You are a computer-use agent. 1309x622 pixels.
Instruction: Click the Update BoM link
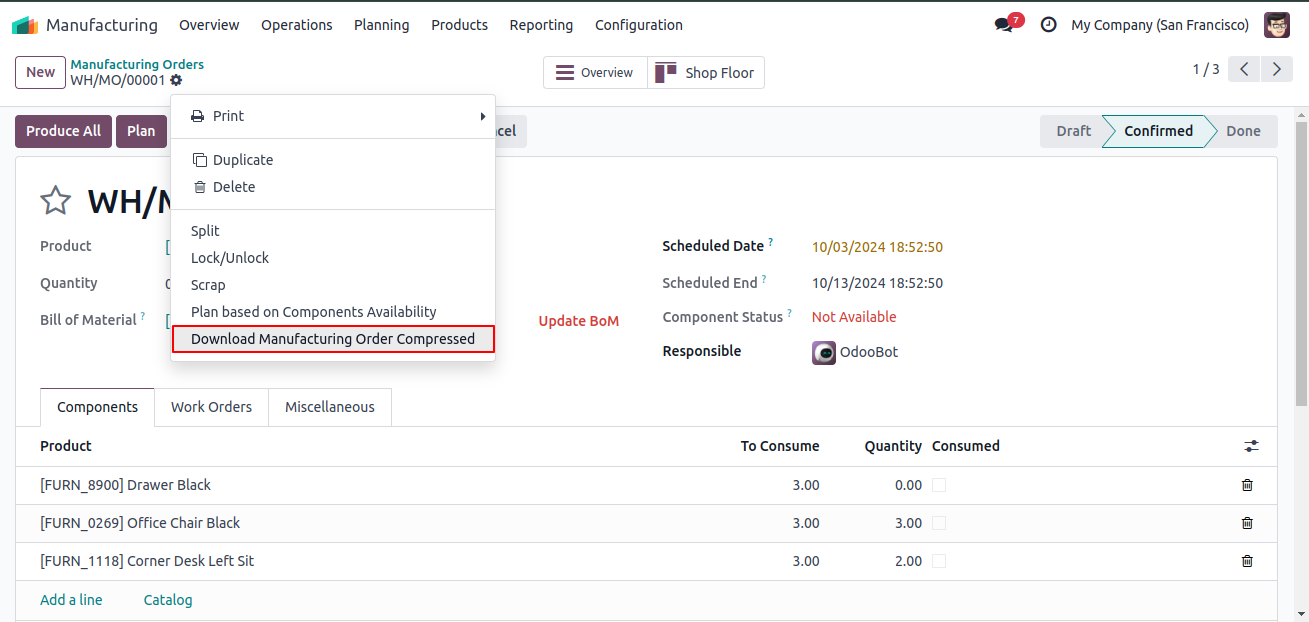tap(579, 321)
